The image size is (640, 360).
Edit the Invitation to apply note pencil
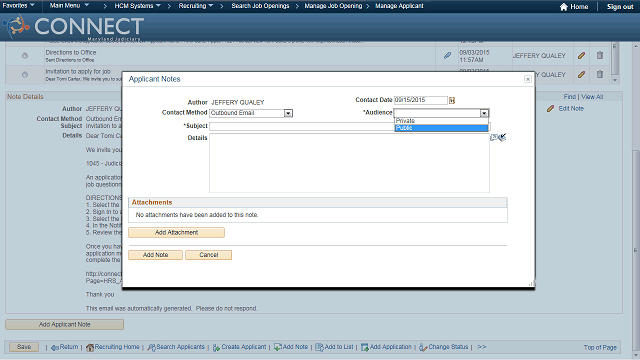point(581,74)
